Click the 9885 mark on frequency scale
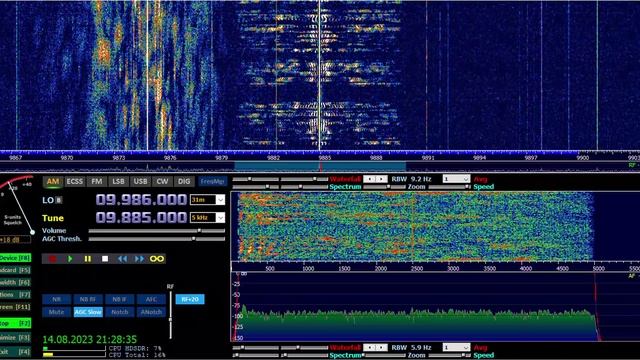The image size is (640, 360). pyautogui.click(x=324, y=158)
